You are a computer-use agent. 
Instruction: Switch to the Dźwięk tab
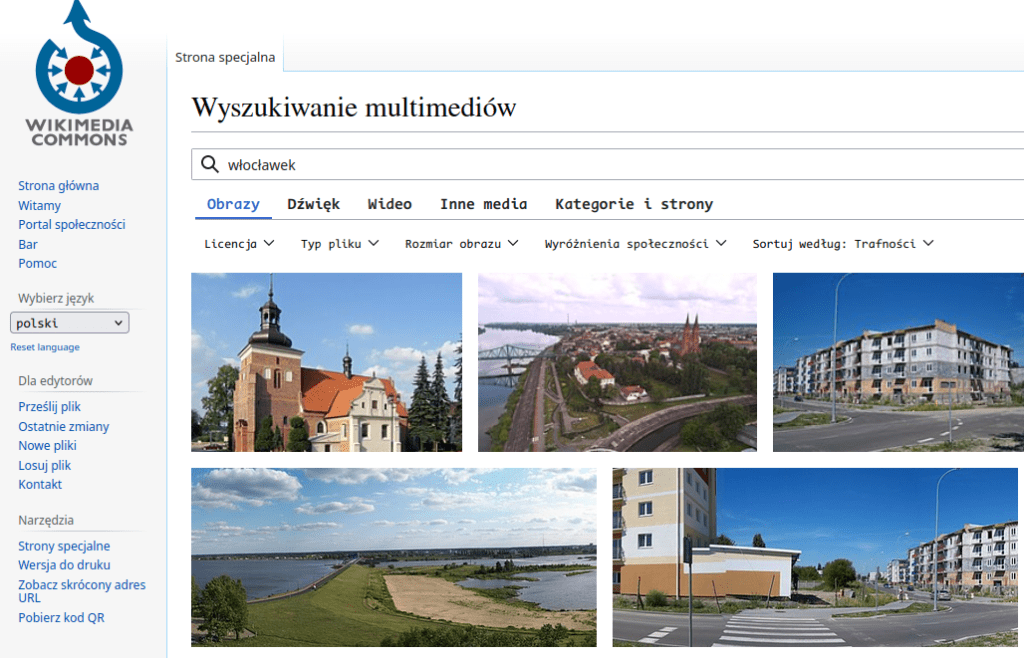point(313,203)
